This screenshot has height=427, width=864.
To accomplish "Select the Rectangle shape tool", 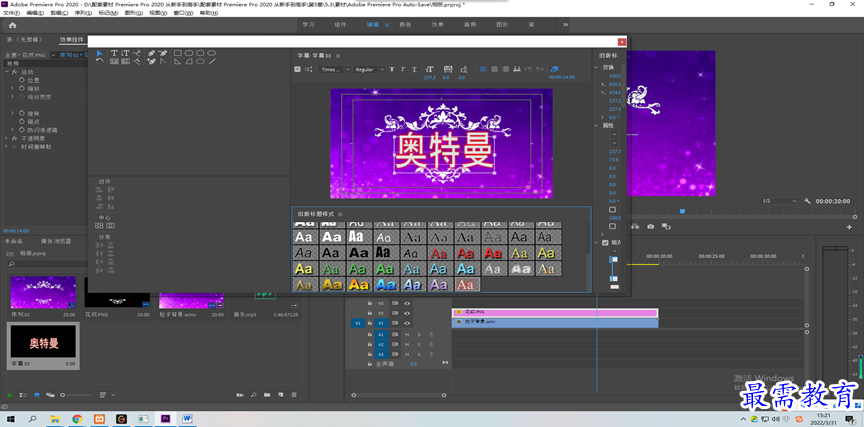I will tap(178, 53).
